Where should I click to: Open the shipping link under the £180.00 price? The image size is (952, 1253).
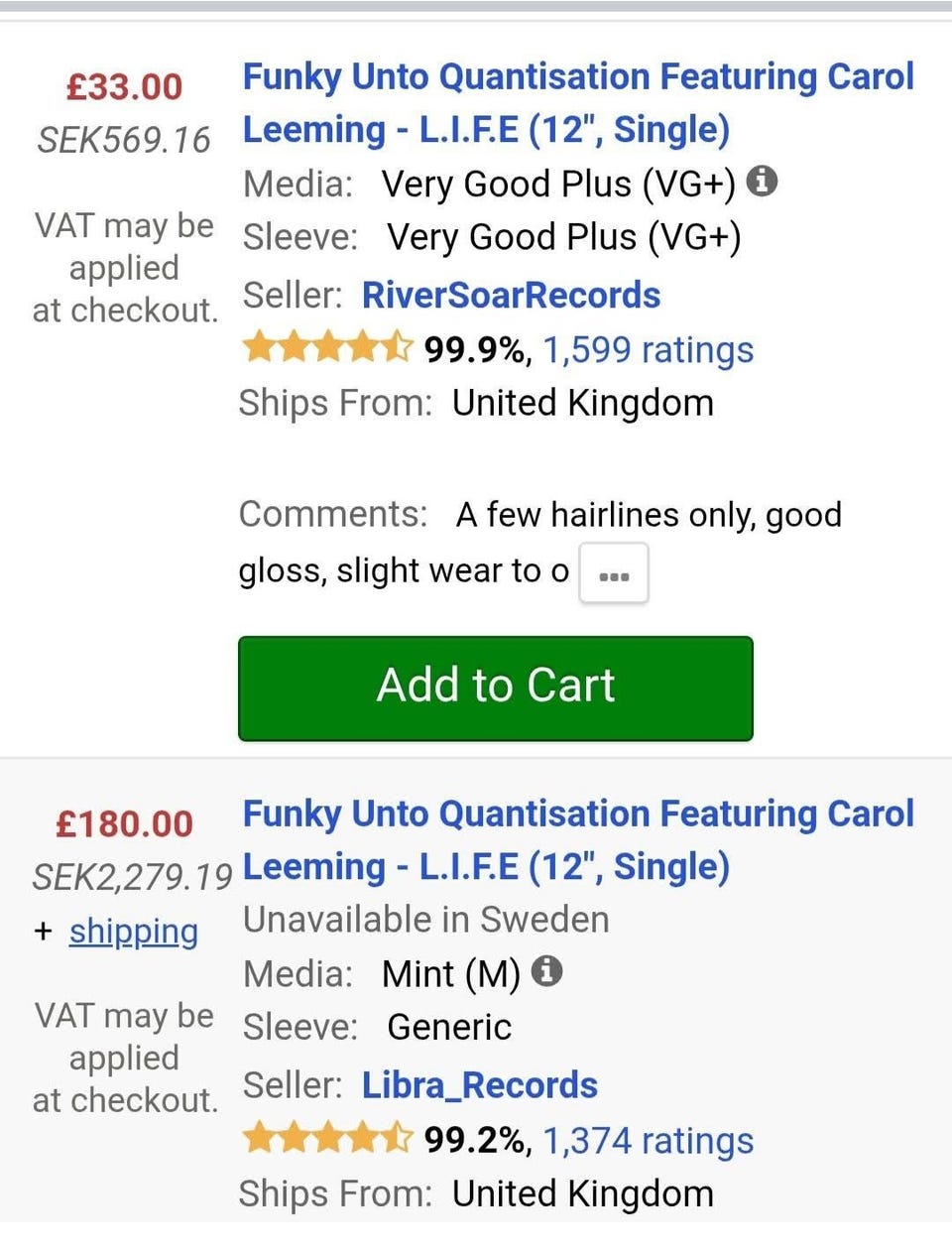[x=133, y=931]
